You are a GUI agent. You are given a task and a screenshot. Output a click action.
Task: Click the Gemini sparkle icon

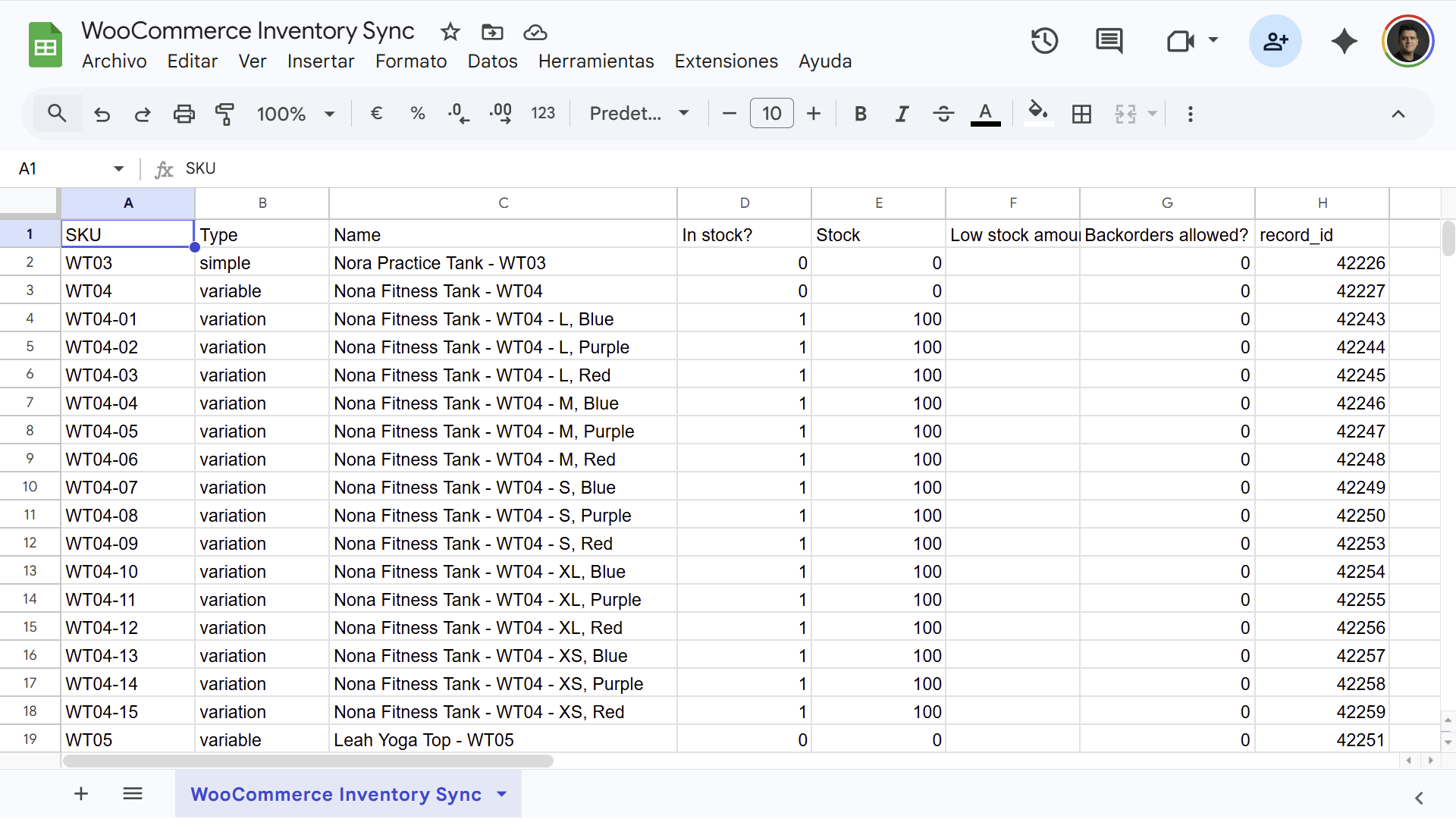[x=1344, y=41]
